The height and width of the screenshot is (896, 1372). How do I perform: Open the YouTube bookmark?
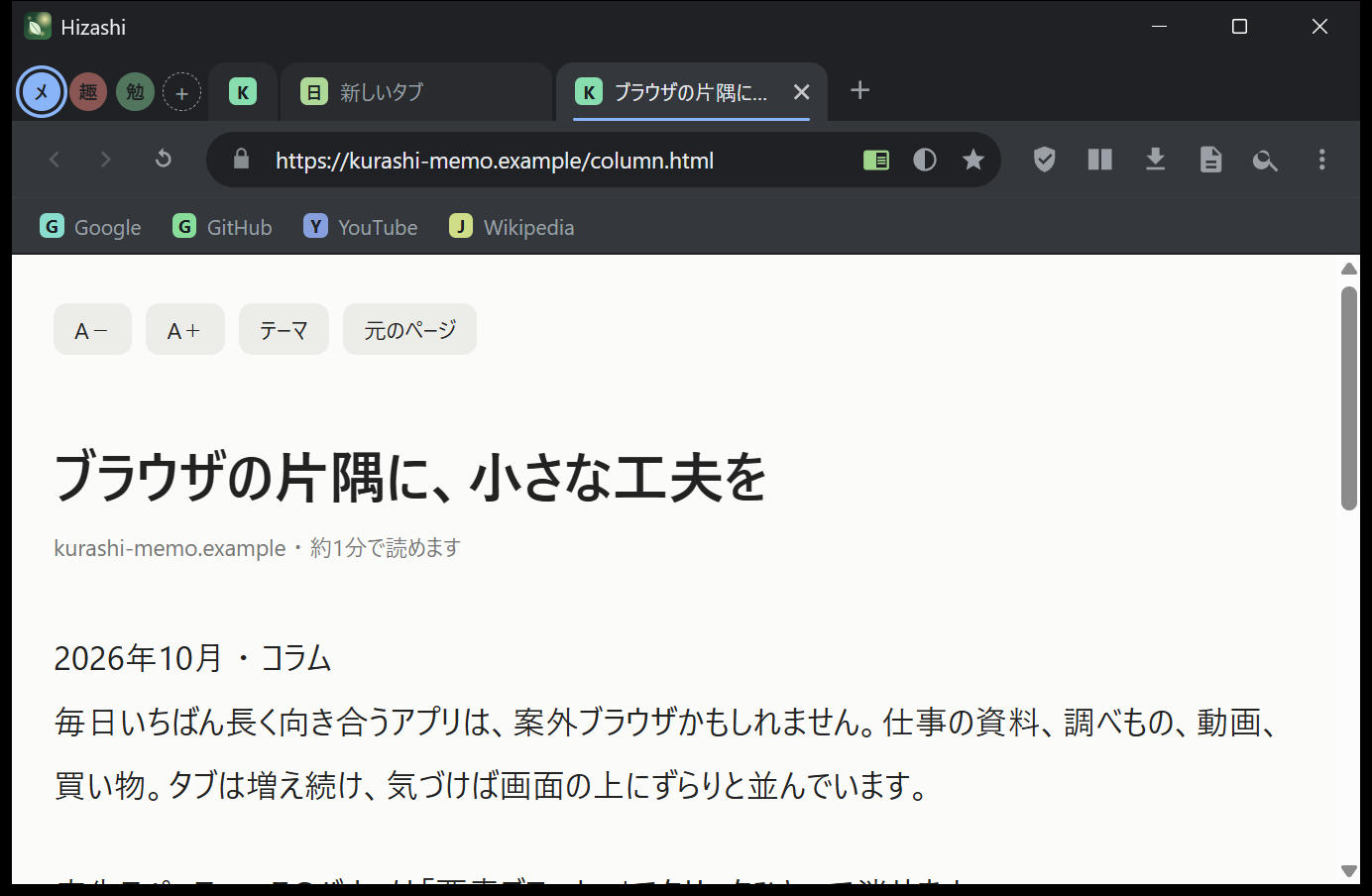361,227
